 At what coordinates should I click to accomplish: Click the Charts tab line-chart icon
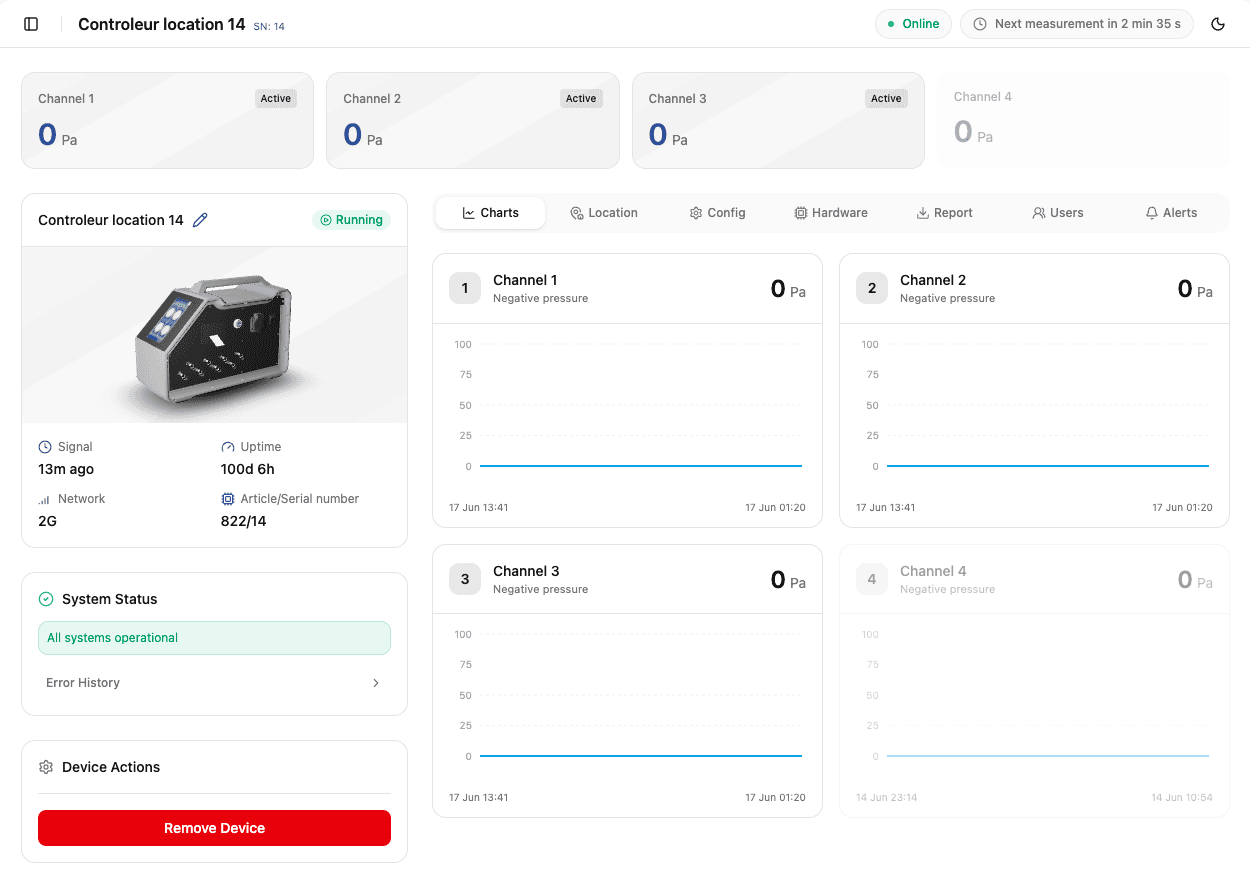tap(468, 213)
